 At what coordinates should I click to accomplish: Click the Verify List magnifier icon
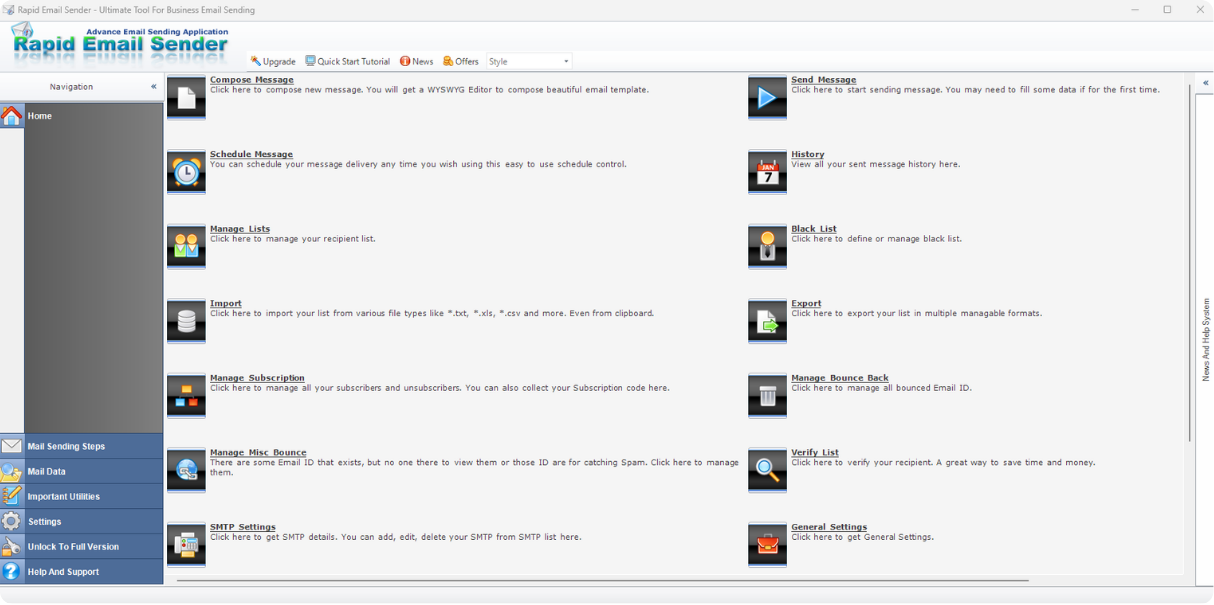click(x=767, y=470)
